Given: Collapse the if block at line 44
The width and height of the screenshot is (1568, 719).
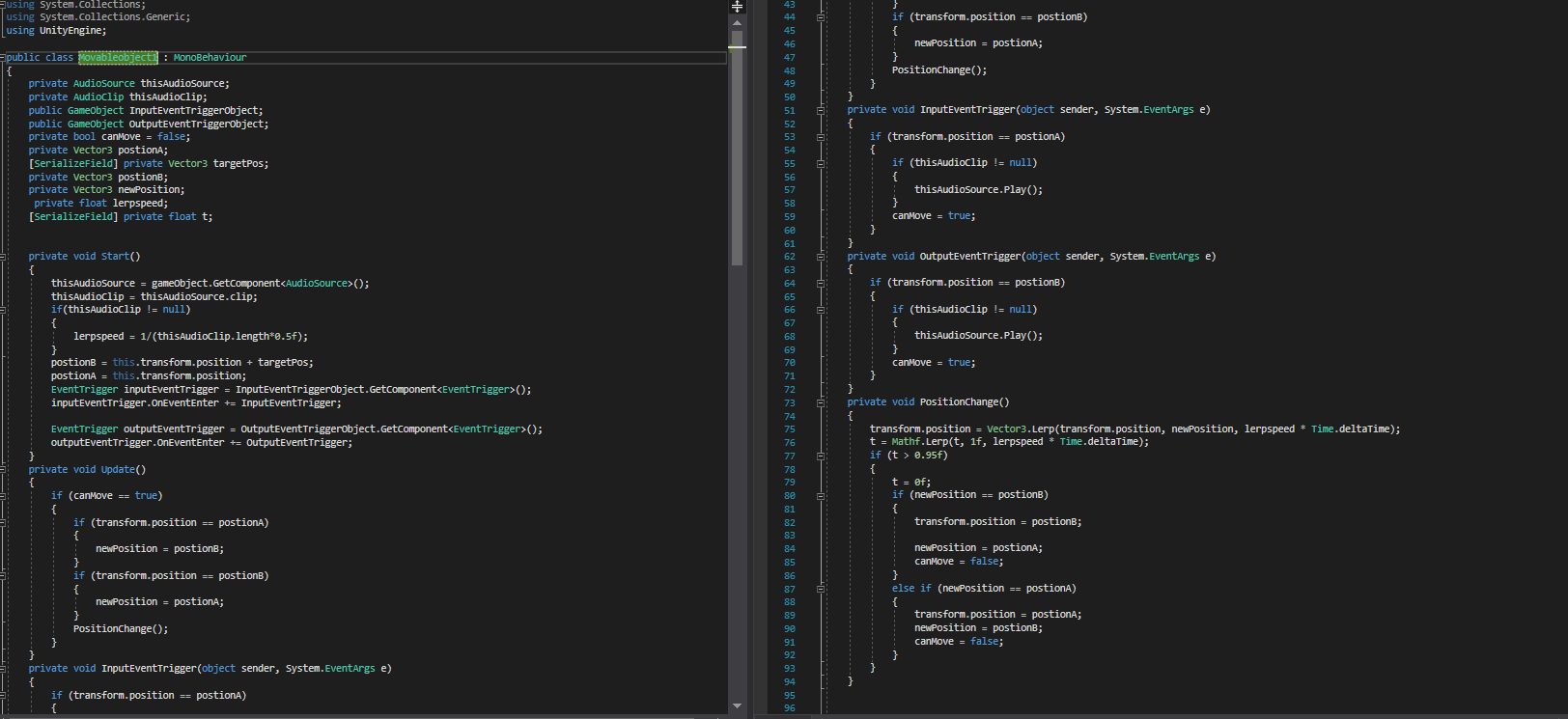Looking at the screenshot, I should click(821, 17).
